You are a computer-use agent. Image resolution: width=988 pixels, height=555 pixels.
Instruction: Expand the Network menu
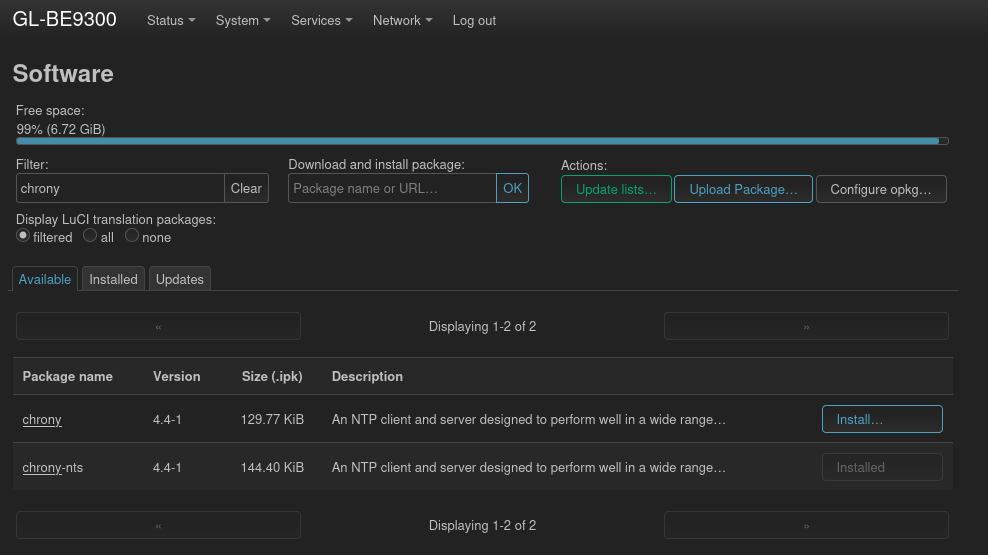pyautogui.click(x=402, y=20)
